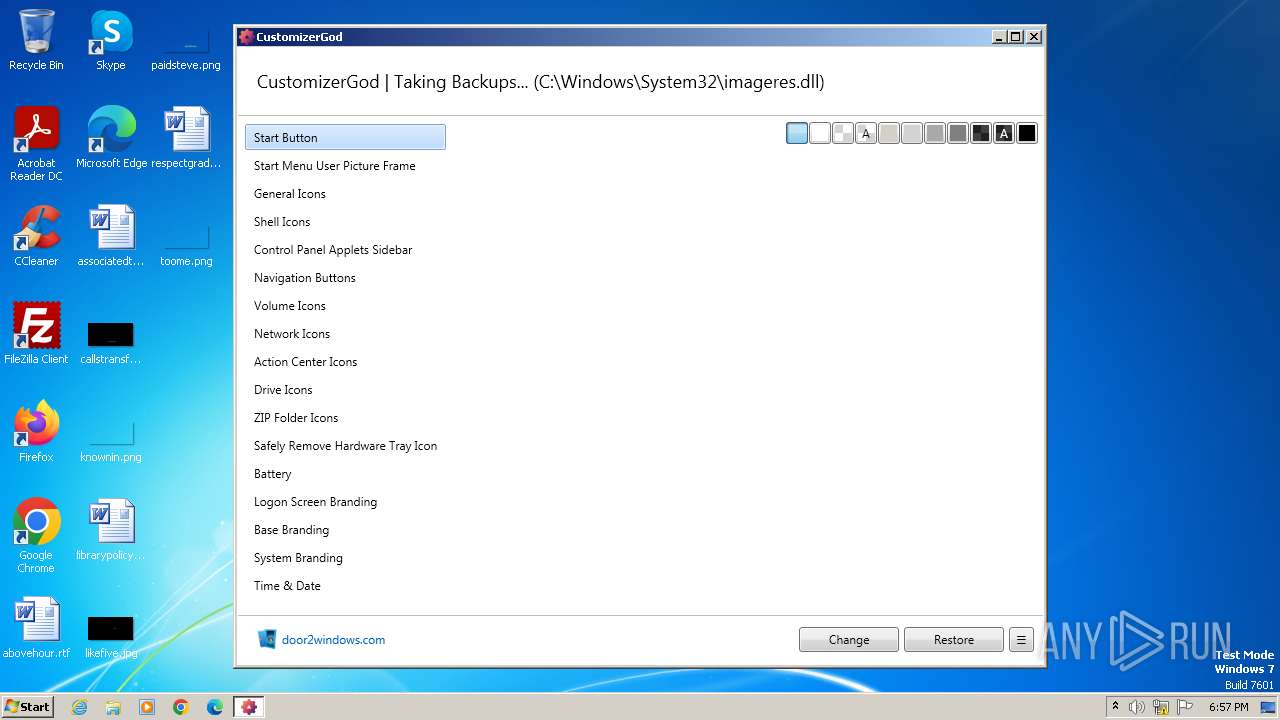The width and height of the screenshot is (1280, 720).
Task: Open the CCleaner desktop shortcut
Action: click(x=36, y=236)
